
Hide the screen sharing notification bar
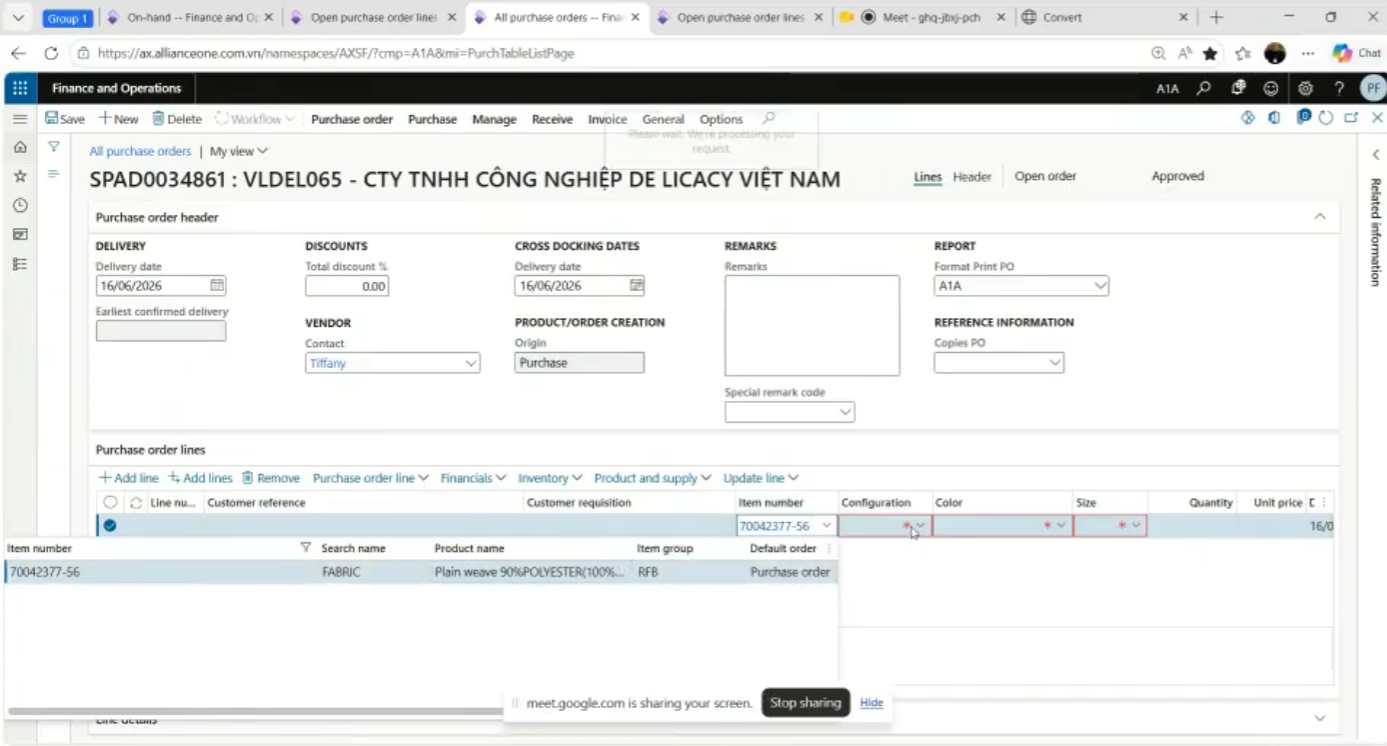point(871,703)
